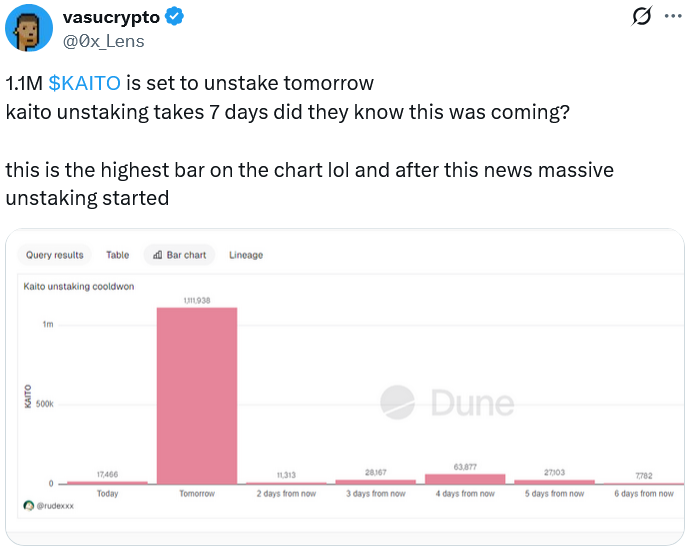Click the 3 days from now bar
Screen dimensions: 688x546
point(375,482)
